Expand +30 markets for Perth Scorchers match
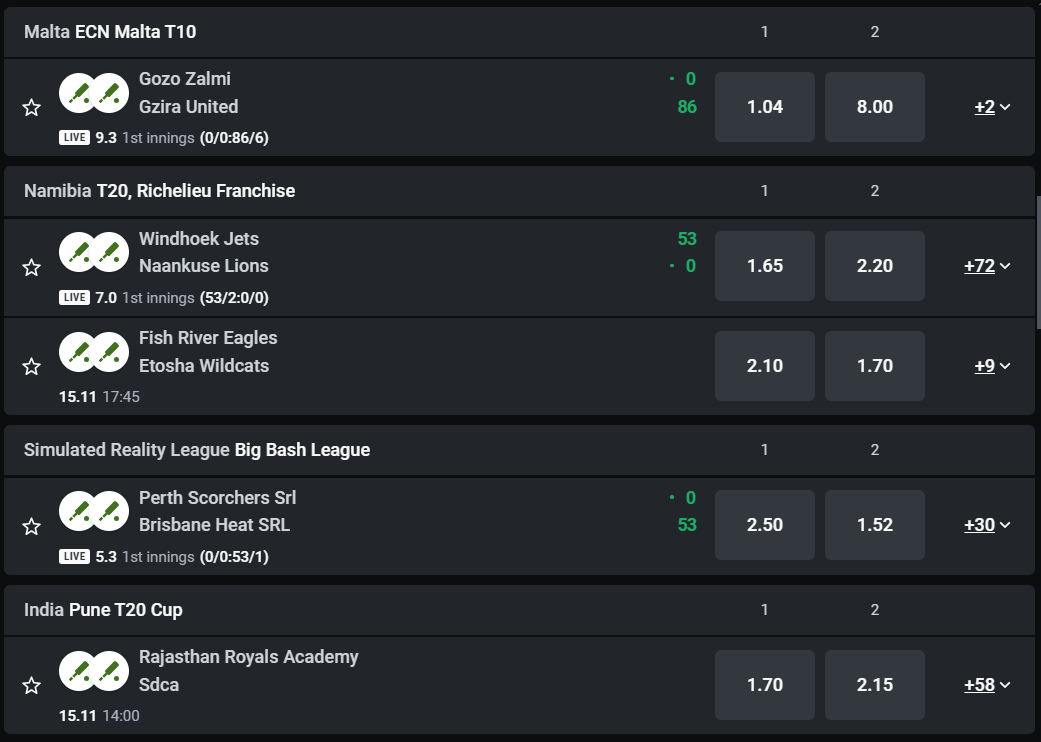Screen dimensions: 1041x742 [987, 525]
